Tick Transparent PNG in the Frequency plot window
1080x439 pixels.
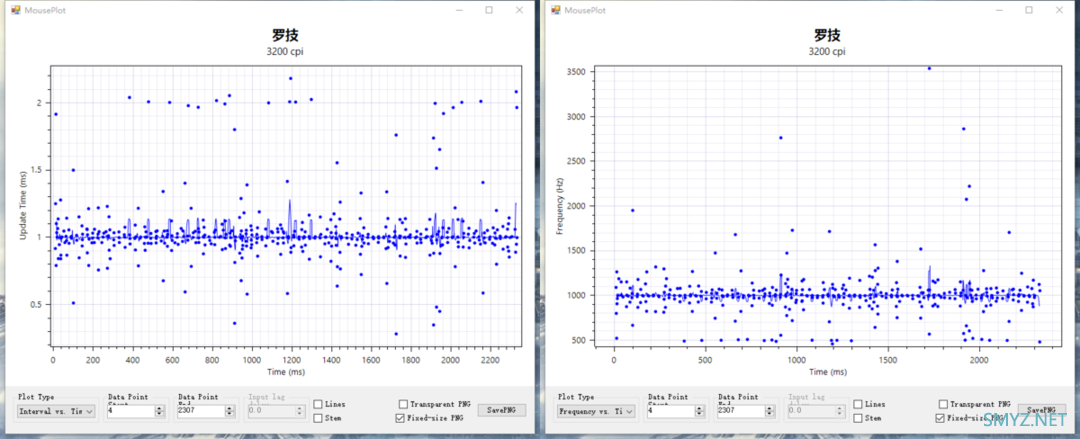(x=943, y=405)
